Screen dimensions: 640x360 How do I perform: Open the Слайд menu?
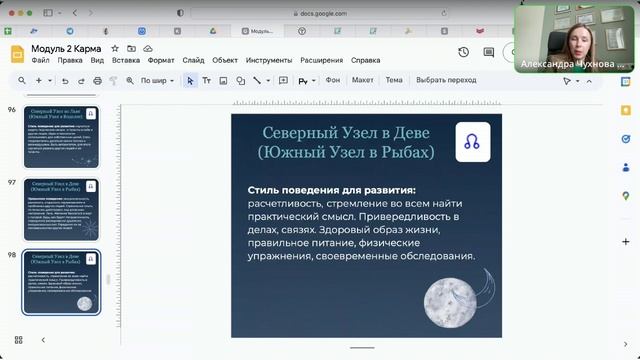coord(193,60)
